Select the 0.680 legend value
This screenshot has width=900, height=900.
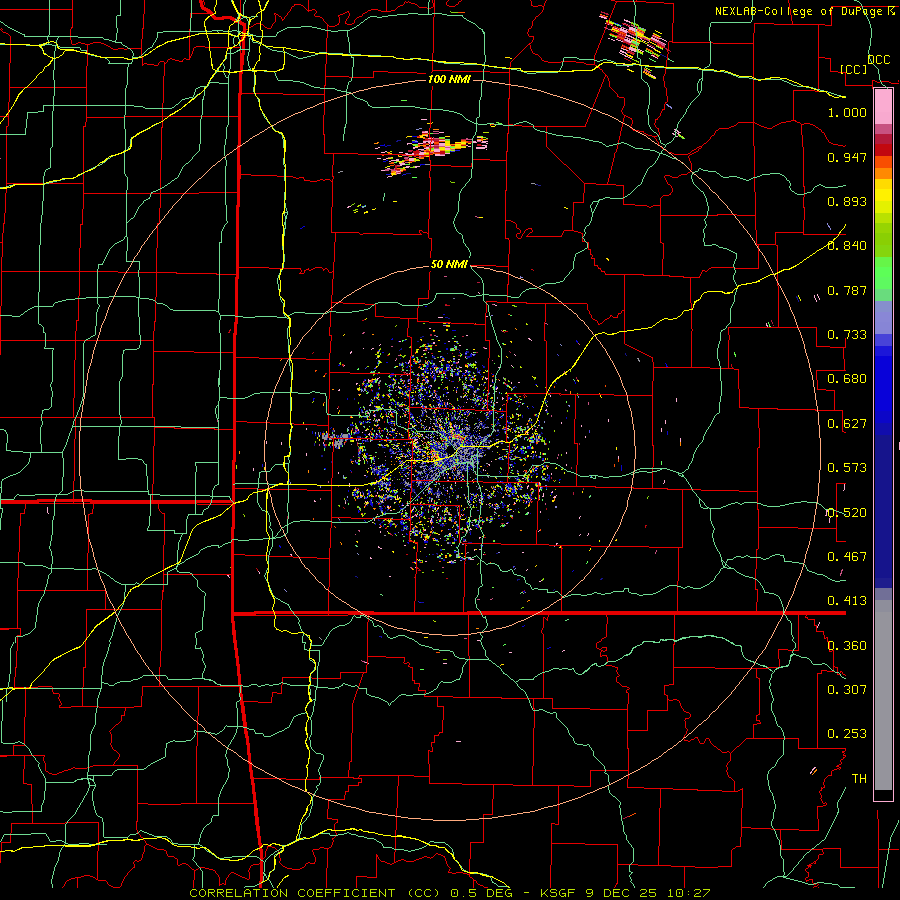(847, 379)
